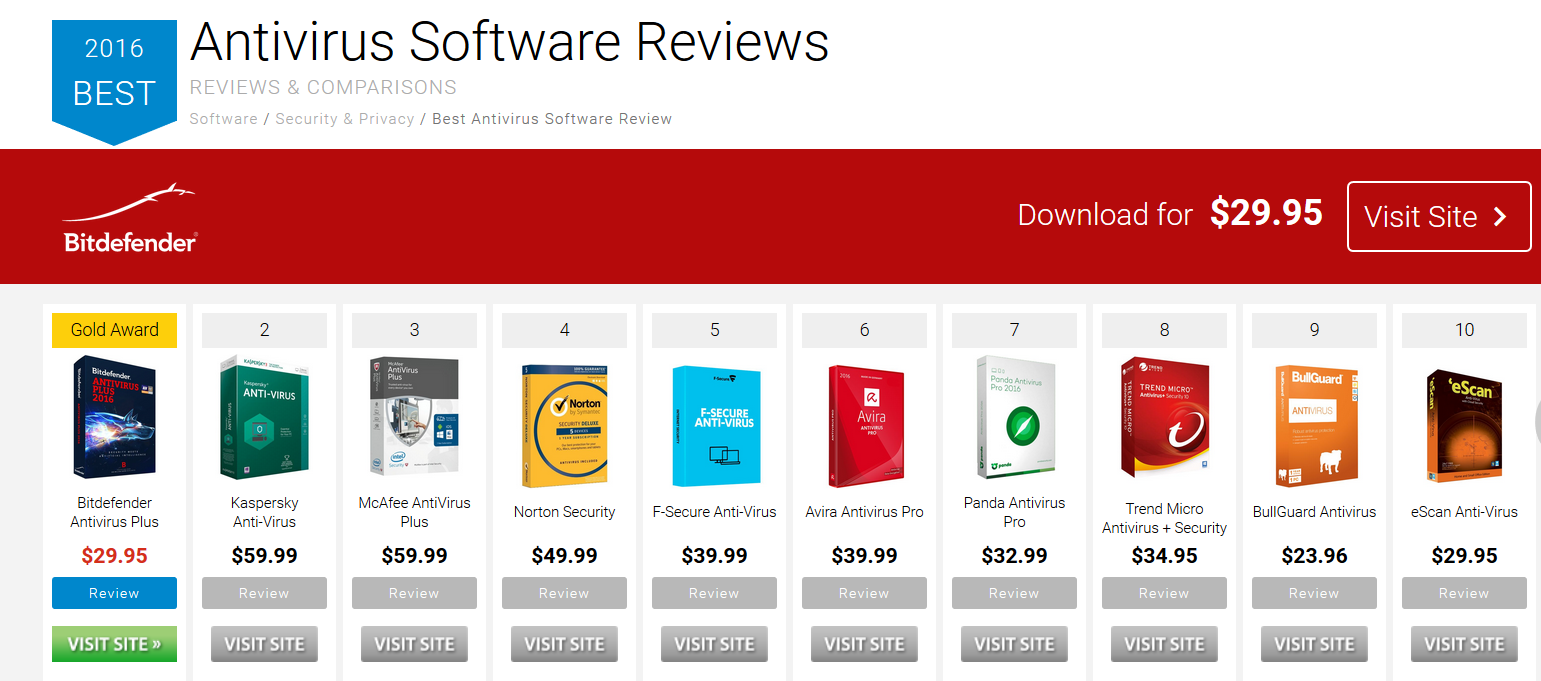Click VISIT SITE under Norton Security

564,644
